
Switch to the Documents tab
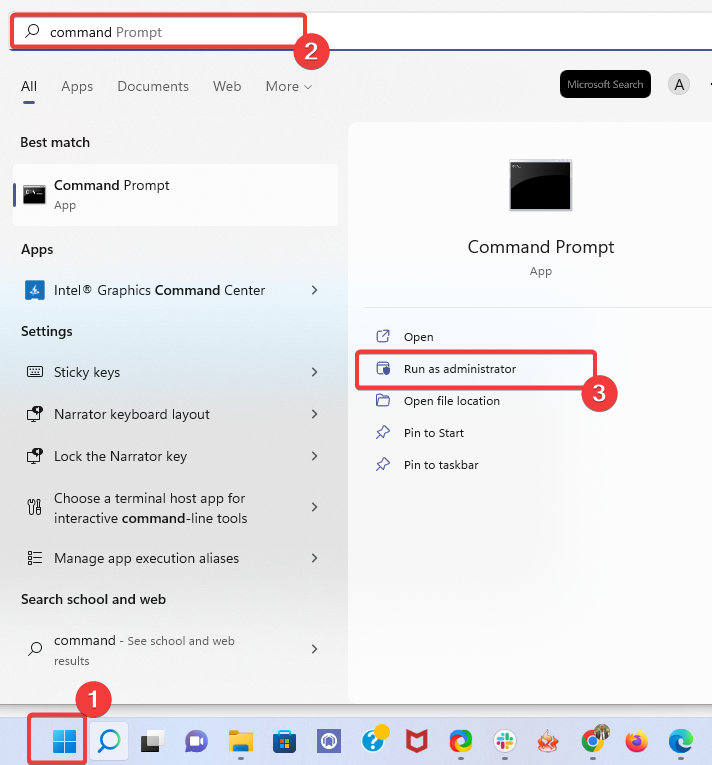153,86
